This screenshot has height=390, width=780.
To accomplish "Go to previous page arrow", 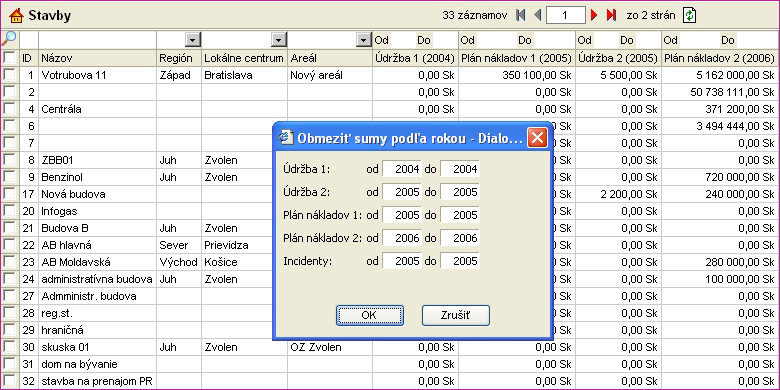I will (537, 15).
